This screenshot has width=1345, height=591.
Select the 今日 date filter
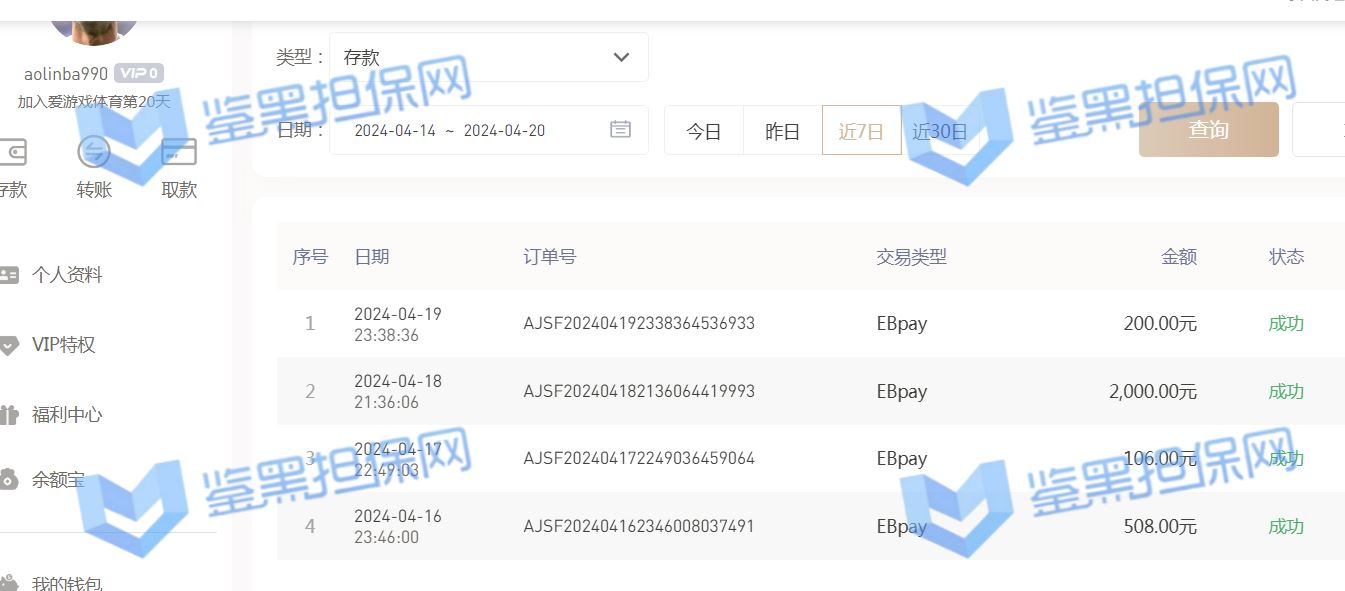(x=704, y=131)
